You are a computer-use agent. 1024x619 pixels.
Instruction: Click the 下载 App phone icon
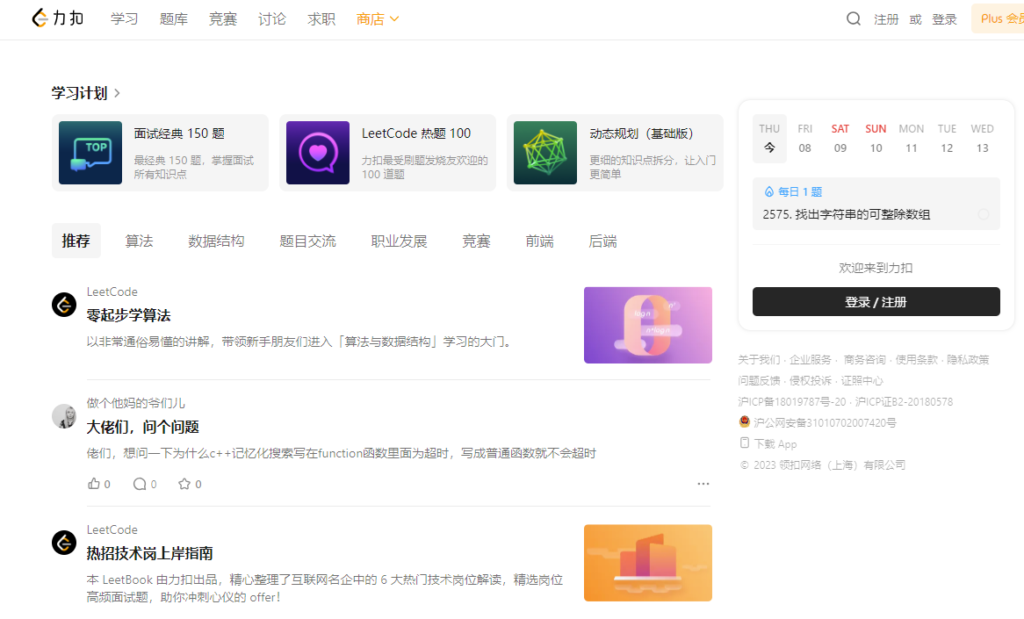tap(744, 443)
